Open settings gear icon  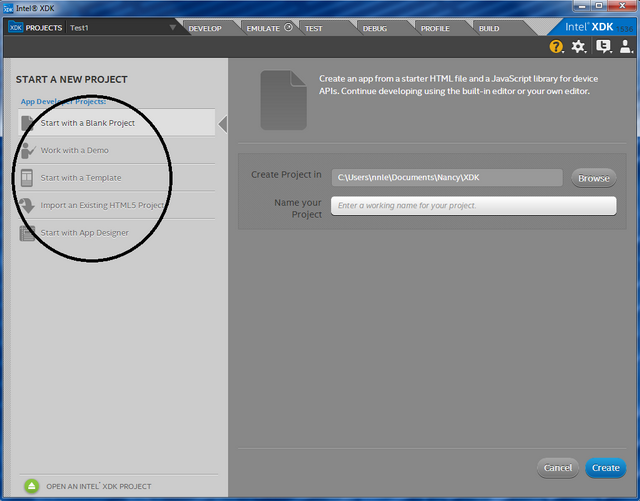578,47
